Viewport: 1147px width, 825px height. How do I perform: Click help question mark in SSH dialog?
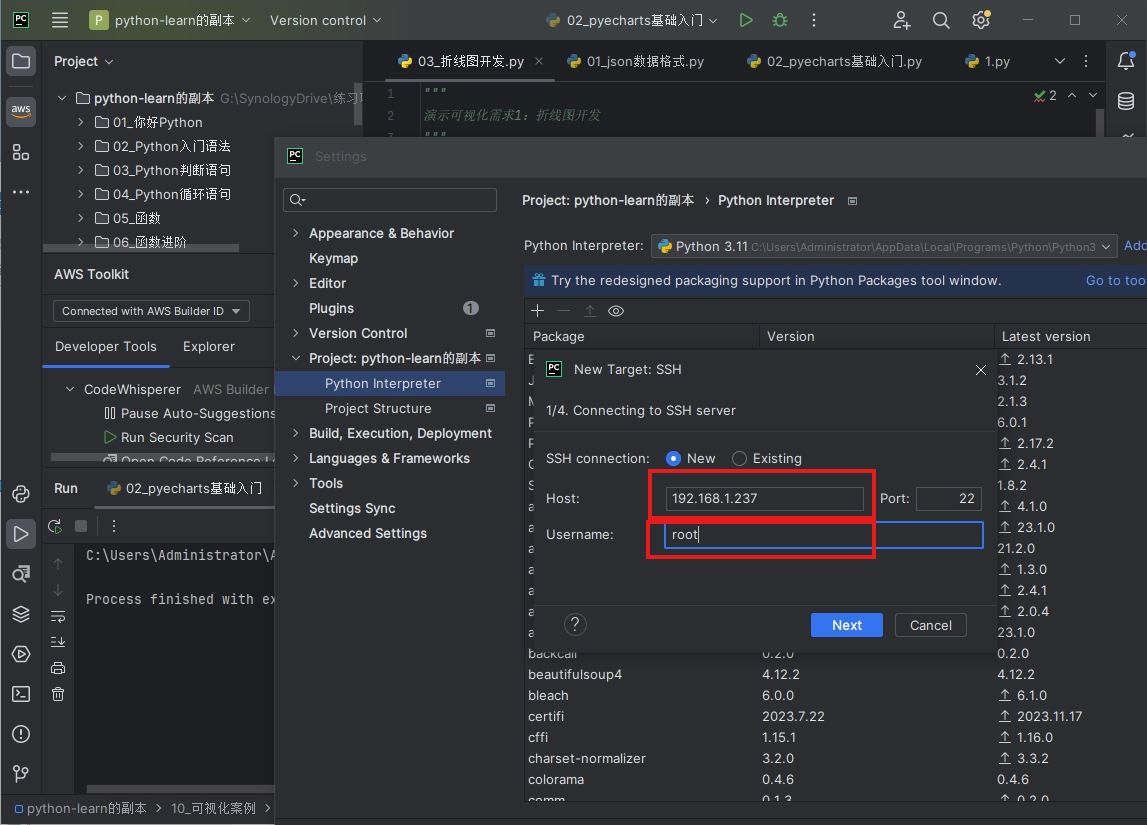tap(575, 625)
